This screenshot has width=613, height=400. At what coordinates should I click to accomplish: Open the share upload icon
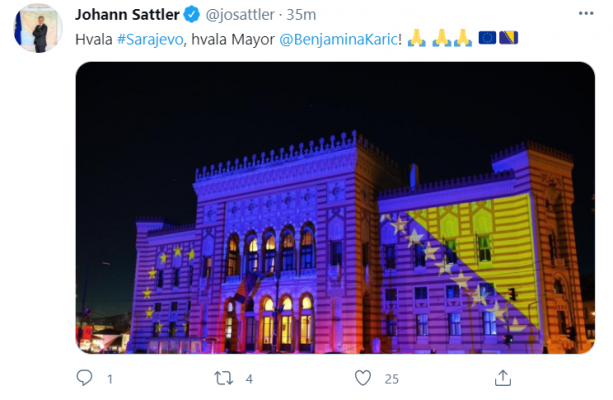click(x=503, y=378)
